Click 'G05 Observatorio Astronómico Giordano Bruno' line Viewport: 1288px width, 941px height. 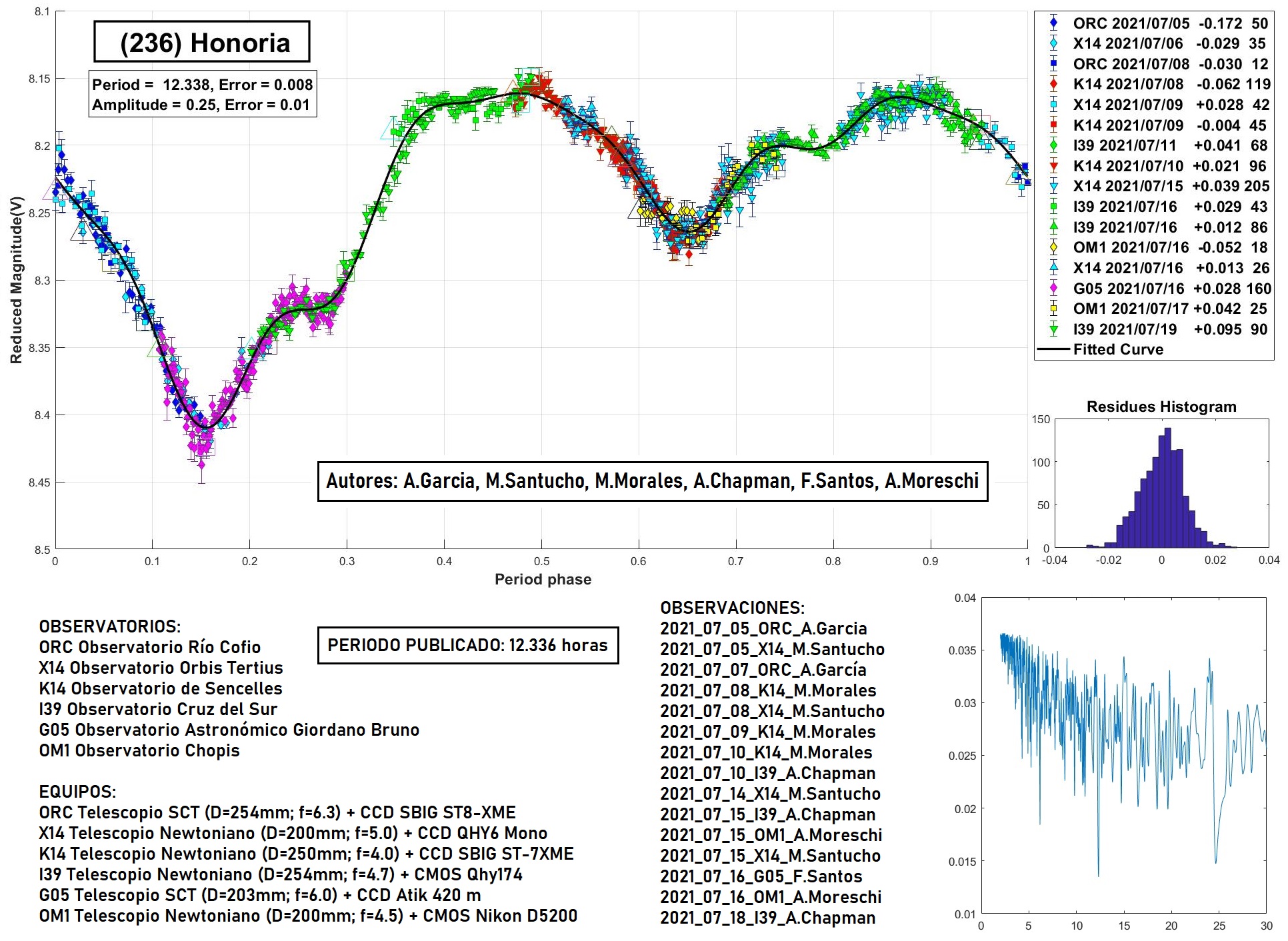click(229, 730)
